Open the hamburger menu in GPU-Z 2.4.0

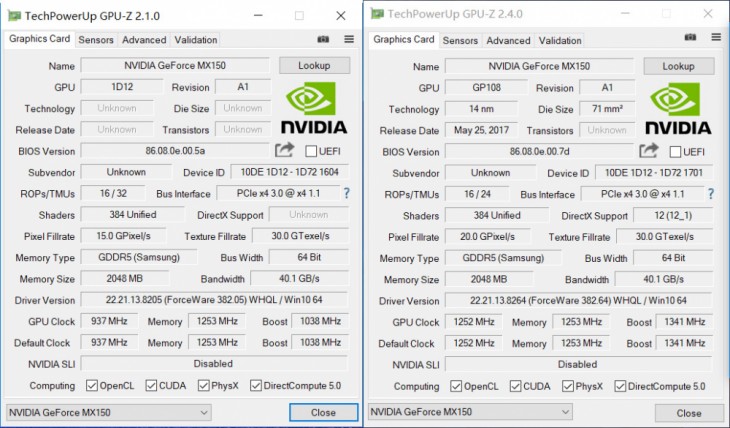pyautogui.click(x=716, y=37)
